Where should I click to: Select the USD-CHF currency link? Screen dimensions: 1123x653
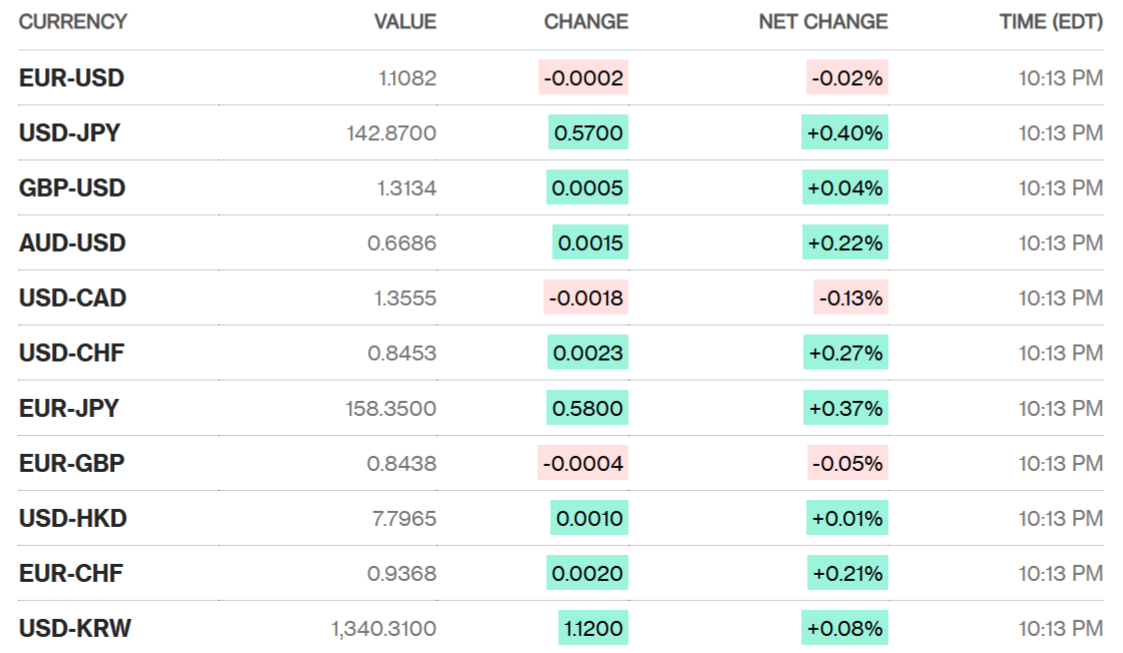pos(71,353)
